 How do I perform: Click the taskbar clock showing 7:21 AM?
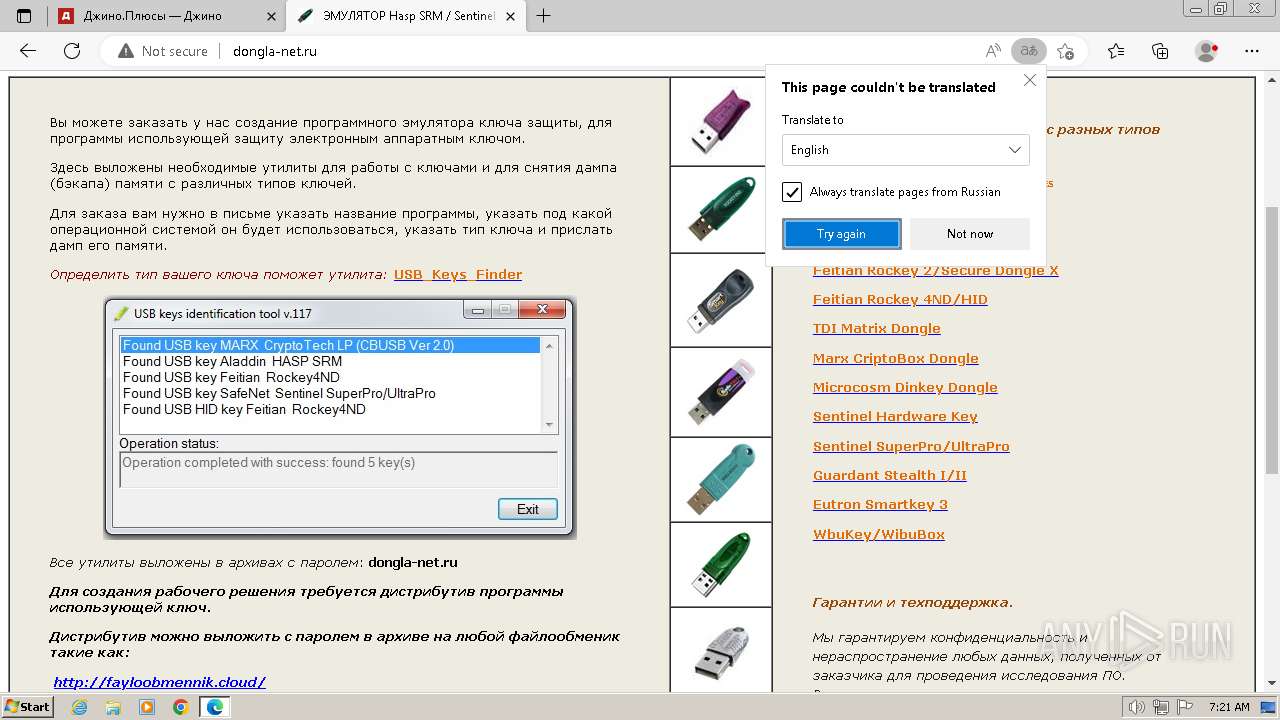coord(1229,707)
